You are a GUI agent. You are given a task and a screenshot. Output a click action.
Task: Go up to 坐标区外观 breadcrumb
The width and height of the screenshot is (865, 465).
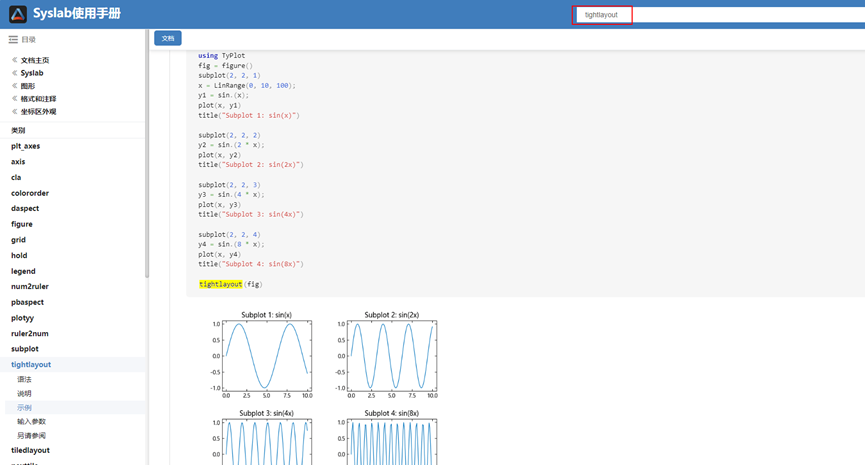tap(39, 111)
